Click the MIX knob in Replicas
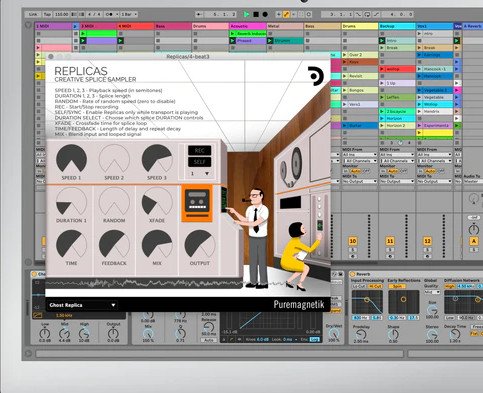The image size is (483, 393). point(157,245)
